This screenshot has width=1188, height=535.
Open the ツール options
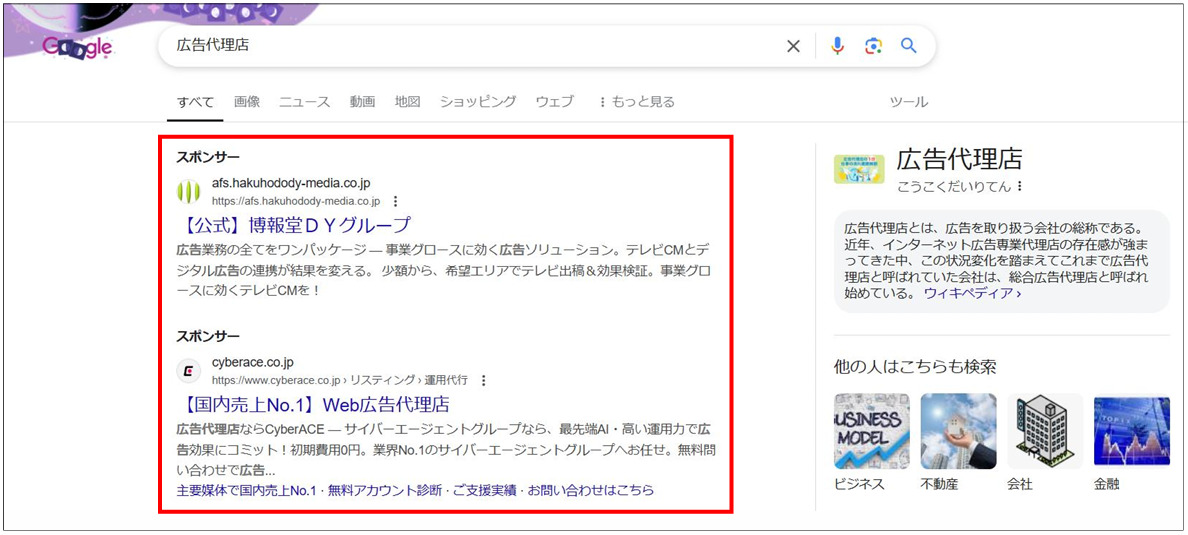click(908, 102)
